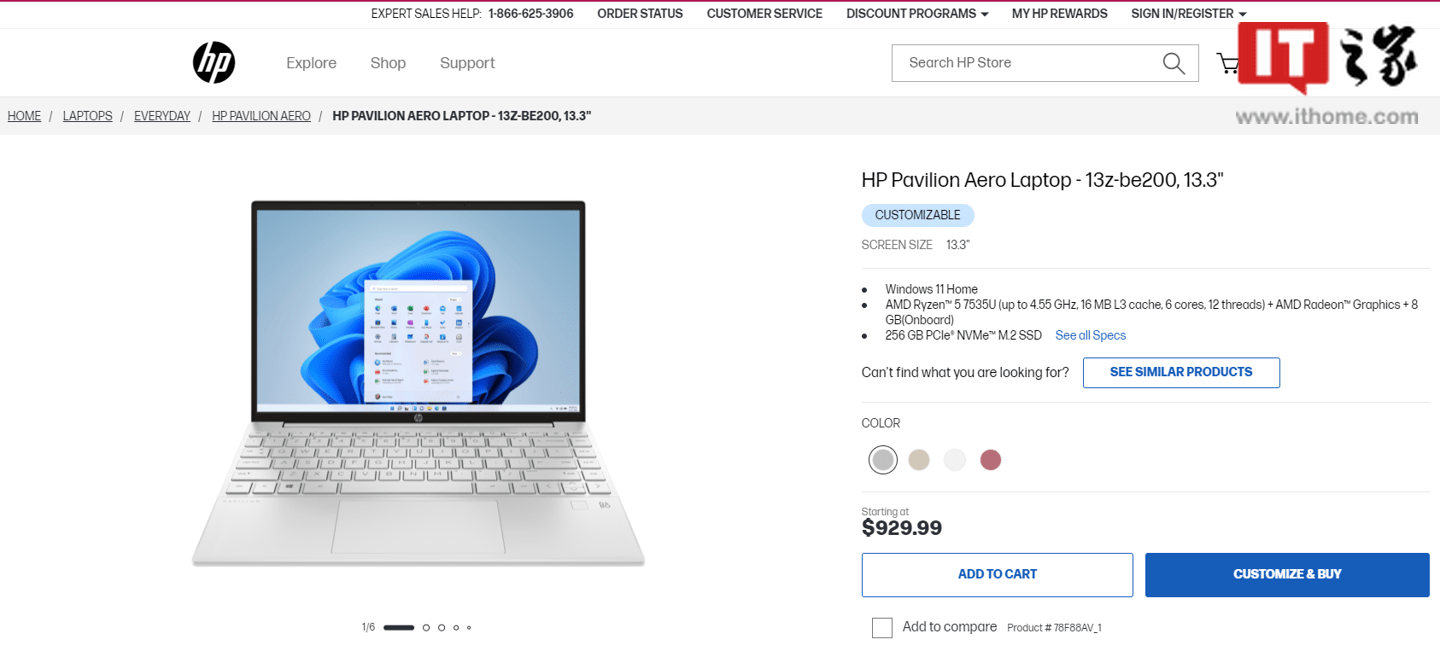Select the third carousel image dot

pyautogui.click(x=441, y=628)
